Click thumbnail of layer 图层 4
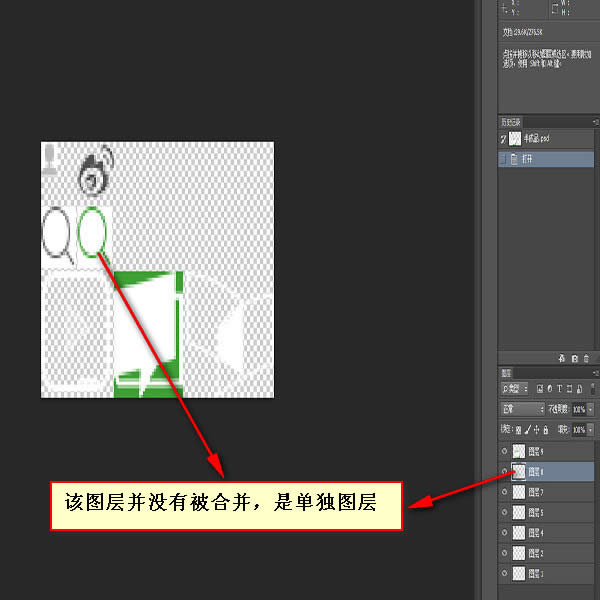The width and height of the screenshot is (600, 600). [x=519, y=533]
